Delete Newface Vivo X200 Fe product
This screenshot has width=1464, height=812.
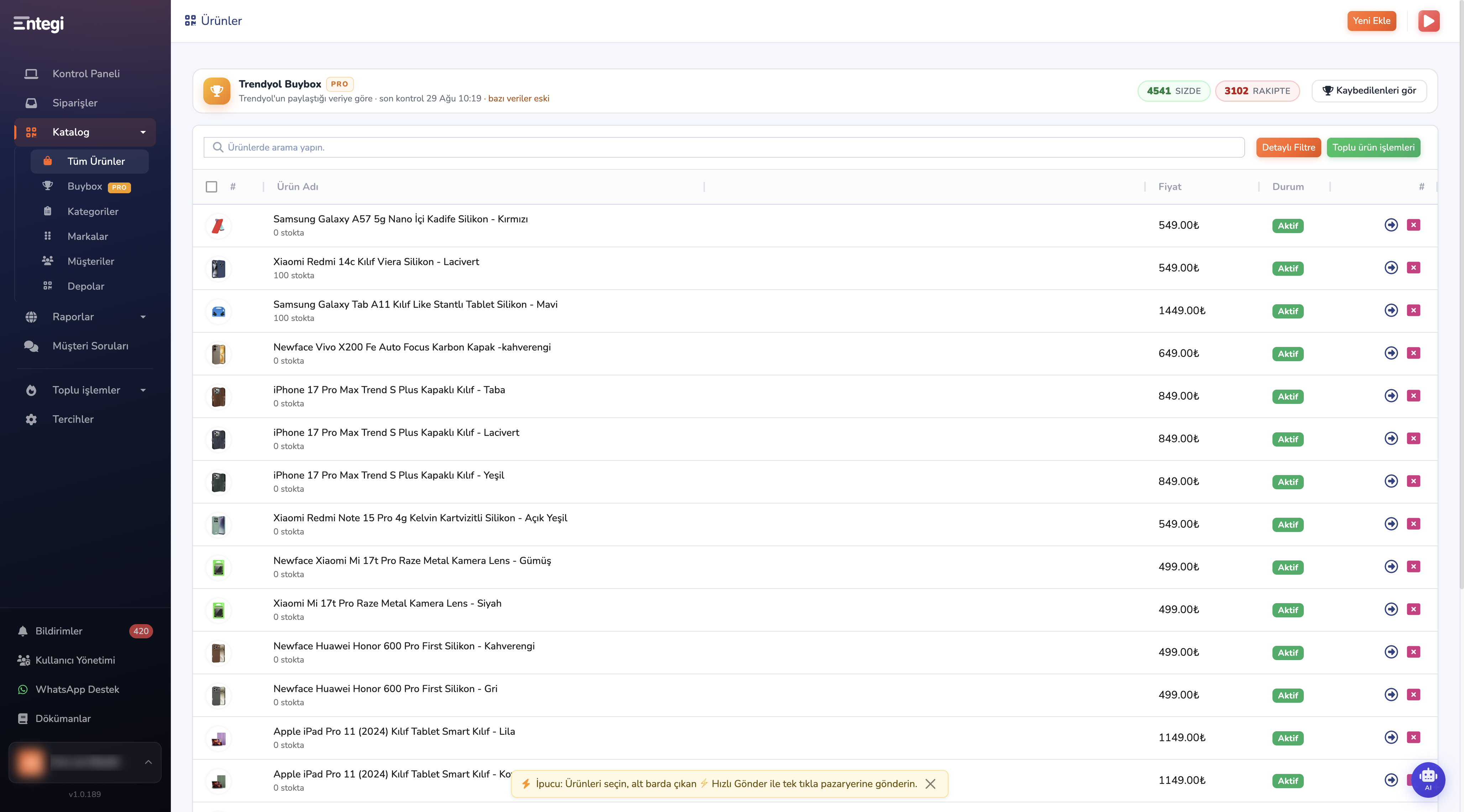click(1413, 353)
